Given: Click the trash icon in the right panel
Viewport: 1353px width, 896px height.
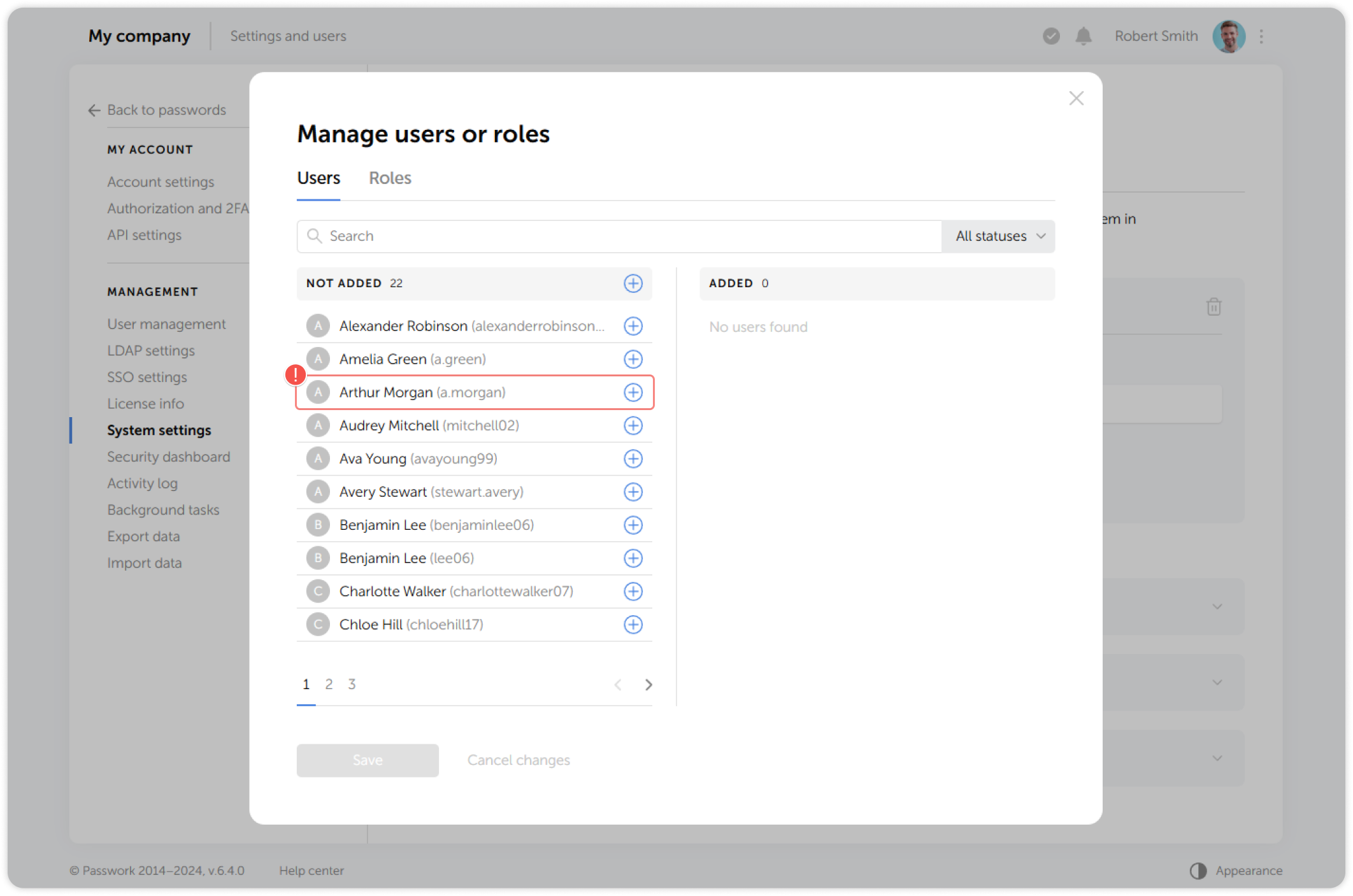Looking at the screenshot, I should [x=1213, y=306].
